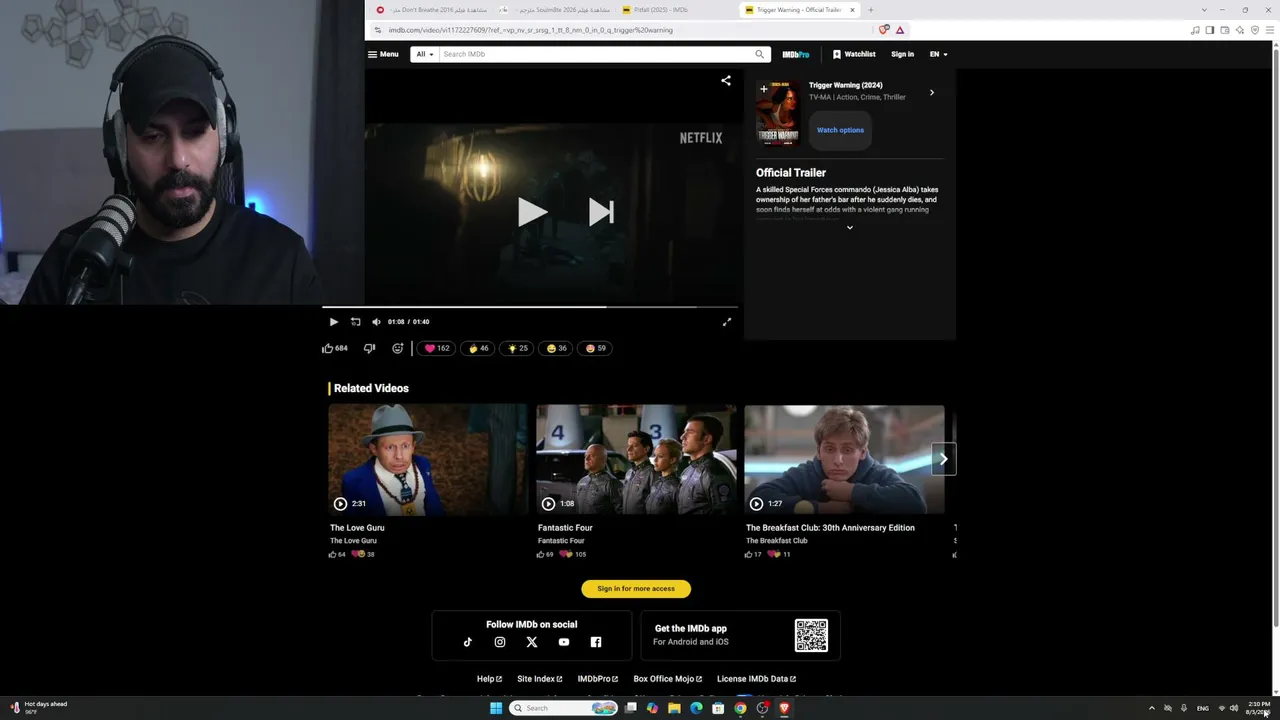Show hidden system tray icons
This screenshot has width=1280, height=720.
point(1151,708)
